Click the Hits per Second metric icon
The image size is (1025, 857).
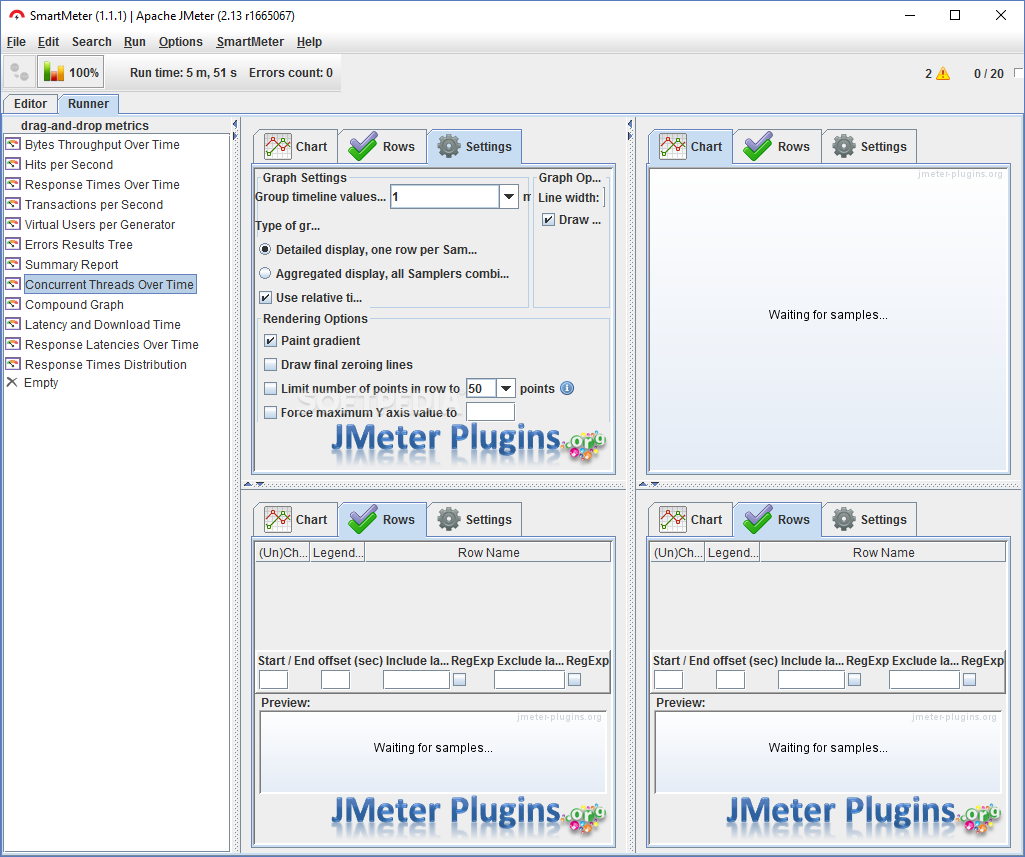point(12,164)
